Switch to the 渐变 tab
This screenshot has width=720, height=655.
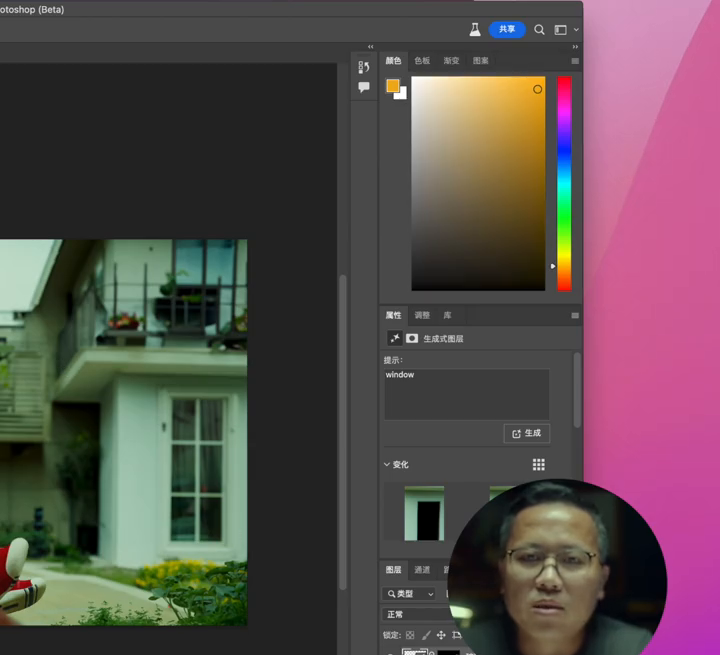tap(451, 61)
